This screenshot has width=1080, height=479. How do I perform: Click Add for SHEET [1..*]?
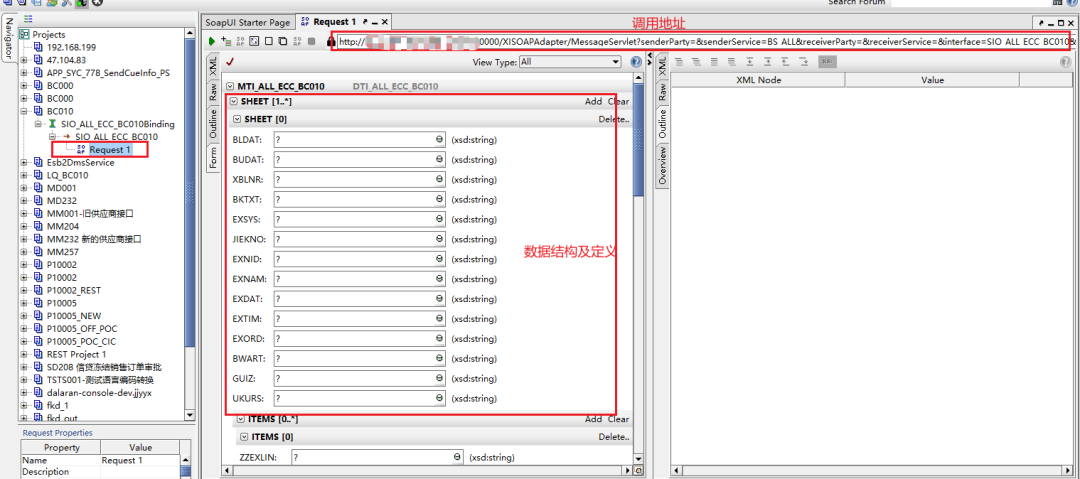coord(593,101)
